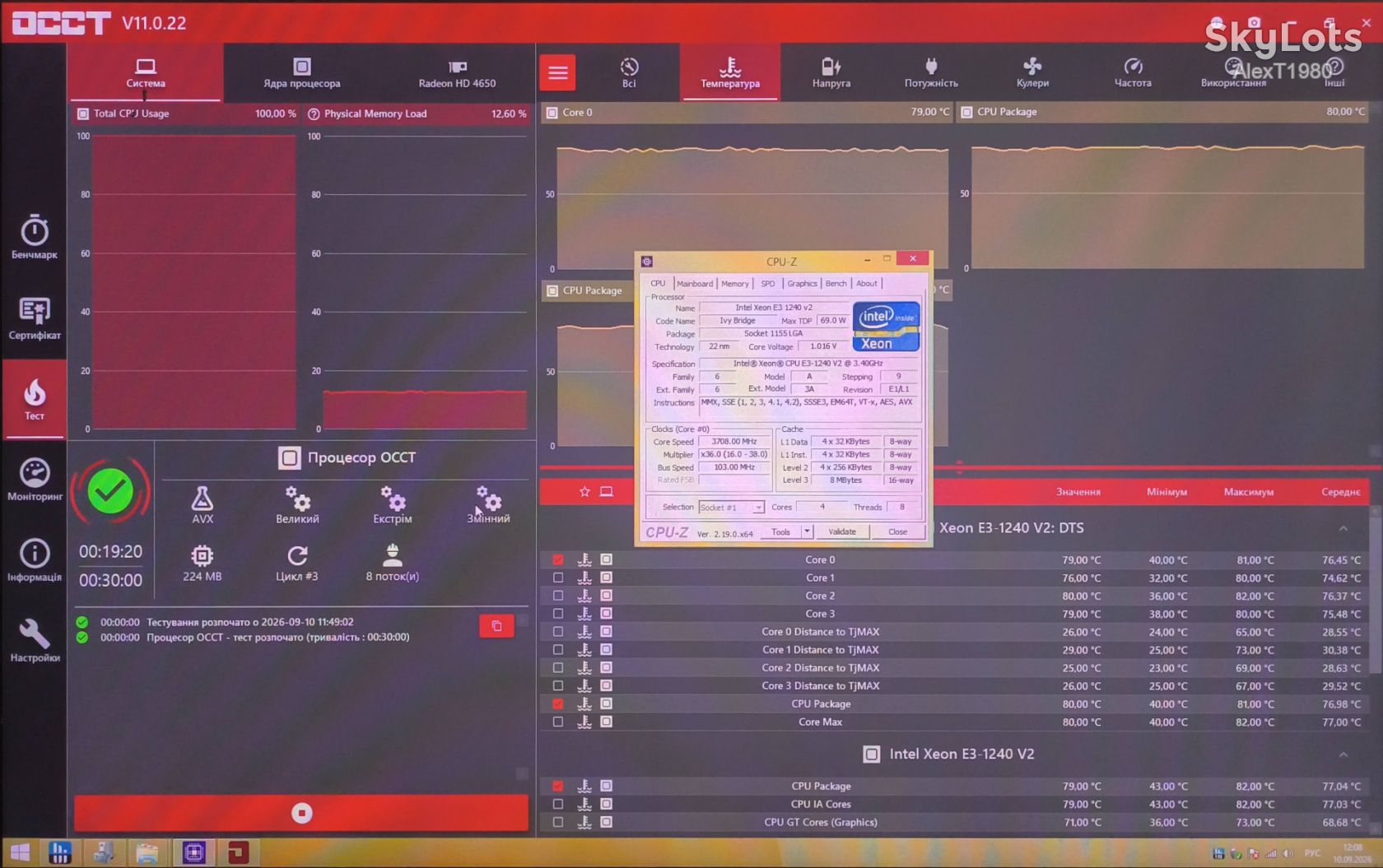Click the Close button in CPU-Z
Screen dimensions: 1383x868
897,531
